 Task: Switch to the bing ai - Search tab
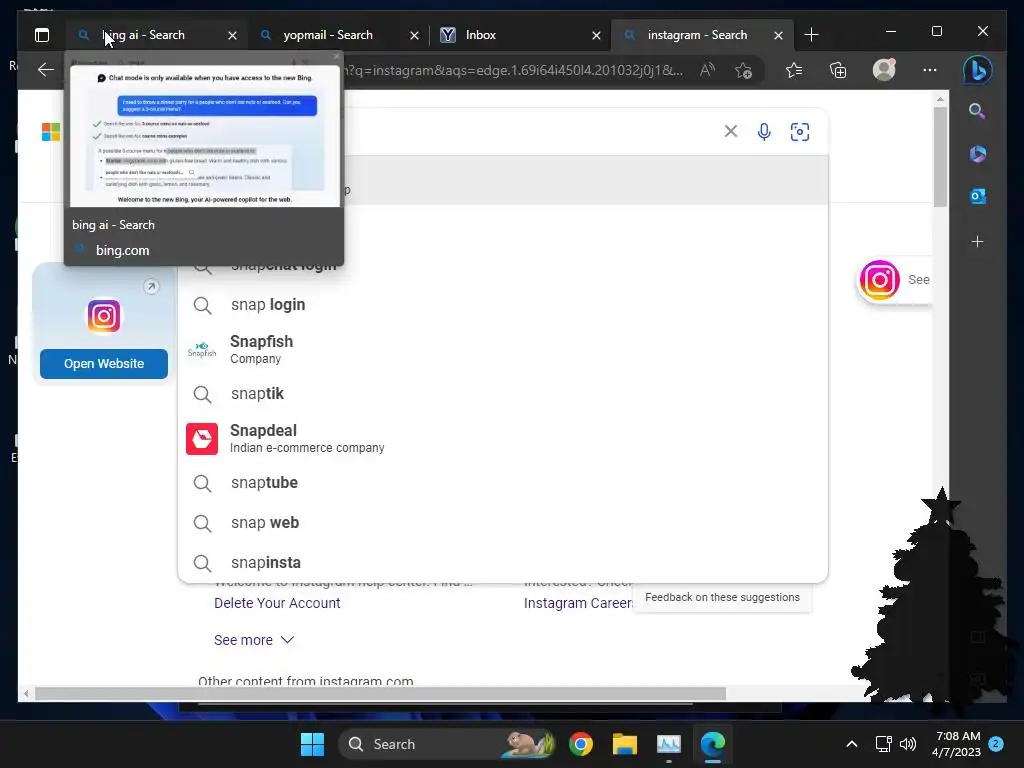(x=157, y=35)
